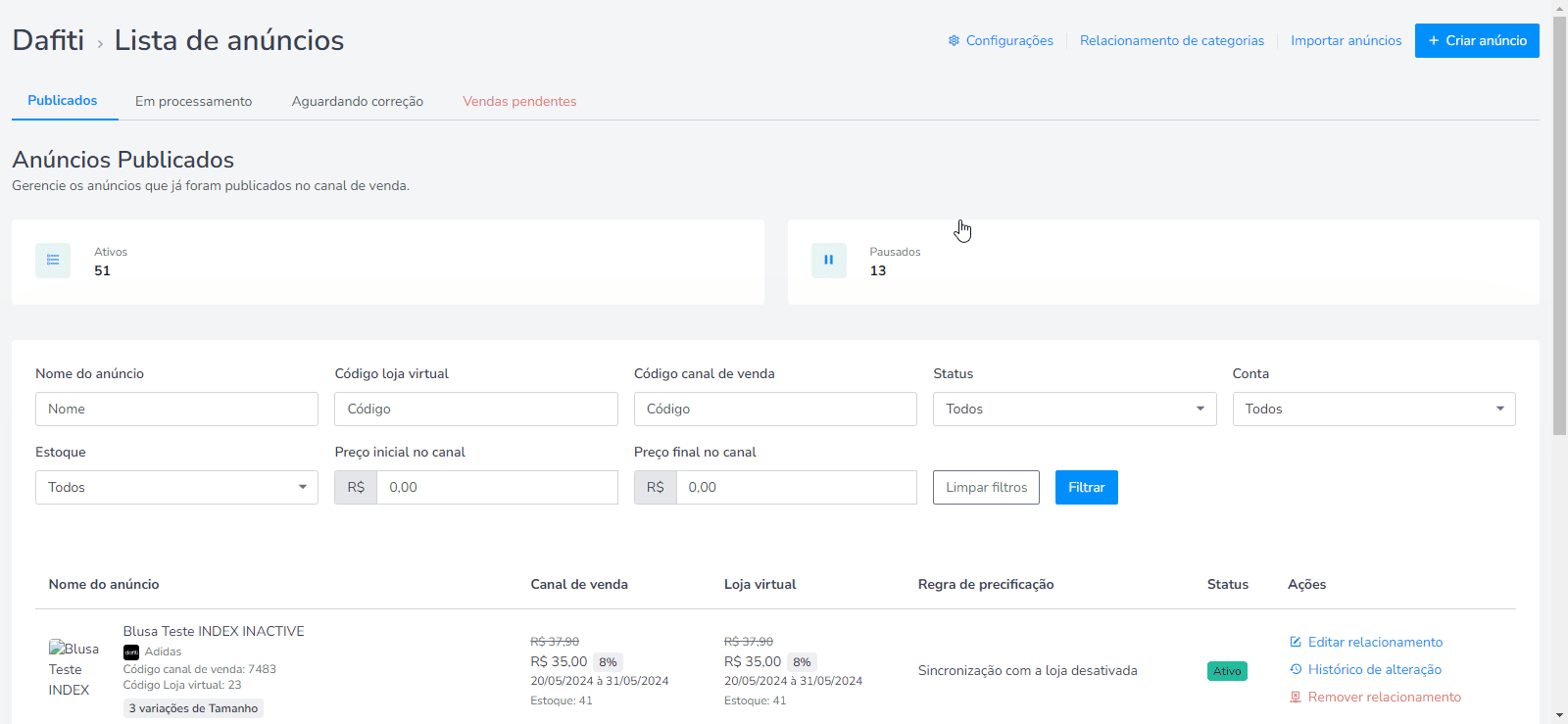Screen dimensions: 1568x724
Task: Switch to Em processamento tab
Action: click(x=193, y=101)
